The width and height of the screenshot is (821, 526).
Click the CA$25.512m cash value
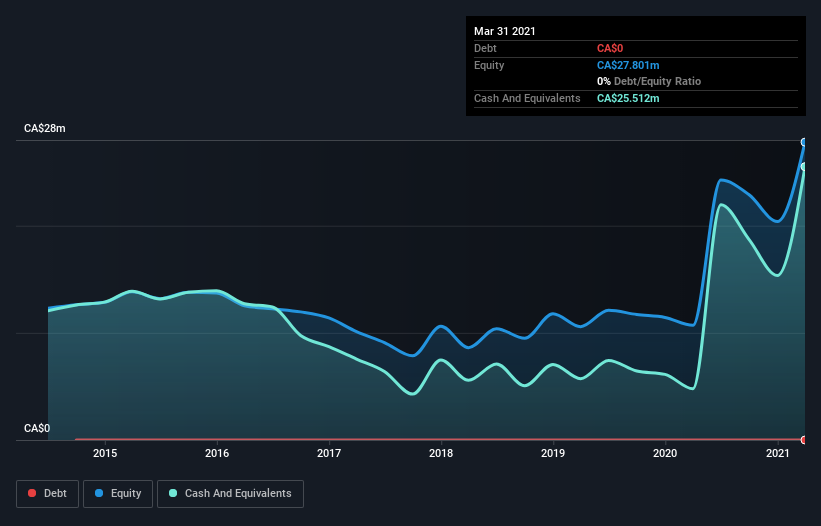[628, 98]
